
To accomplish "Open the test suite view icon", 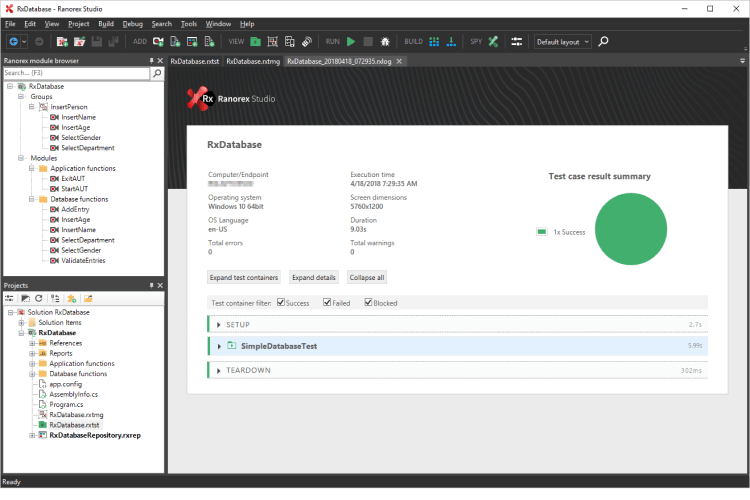I will (255, 42).
